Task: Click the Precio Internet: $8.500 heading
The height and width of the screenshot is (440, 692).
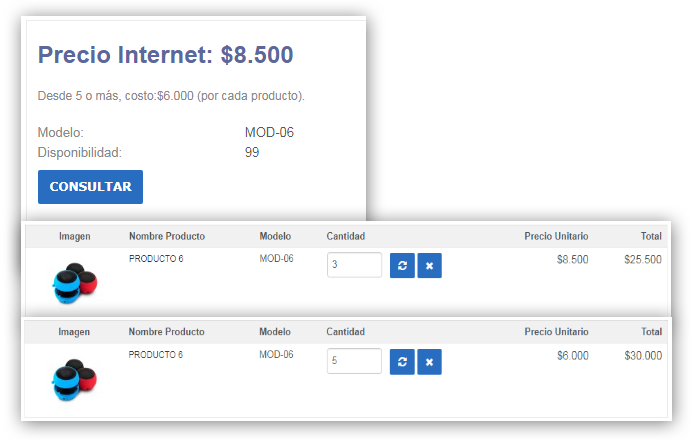Action: click(165, 54)
